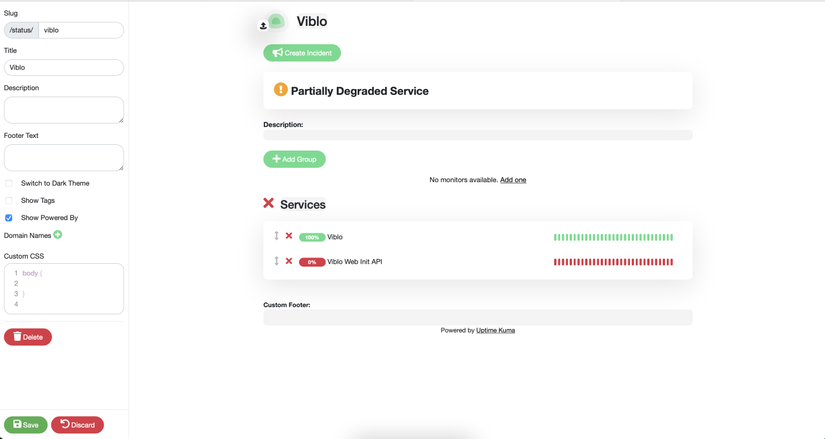Uncheck Show Powered By checkbox
This screenshot has width=825, height=439.
point(9,217)
